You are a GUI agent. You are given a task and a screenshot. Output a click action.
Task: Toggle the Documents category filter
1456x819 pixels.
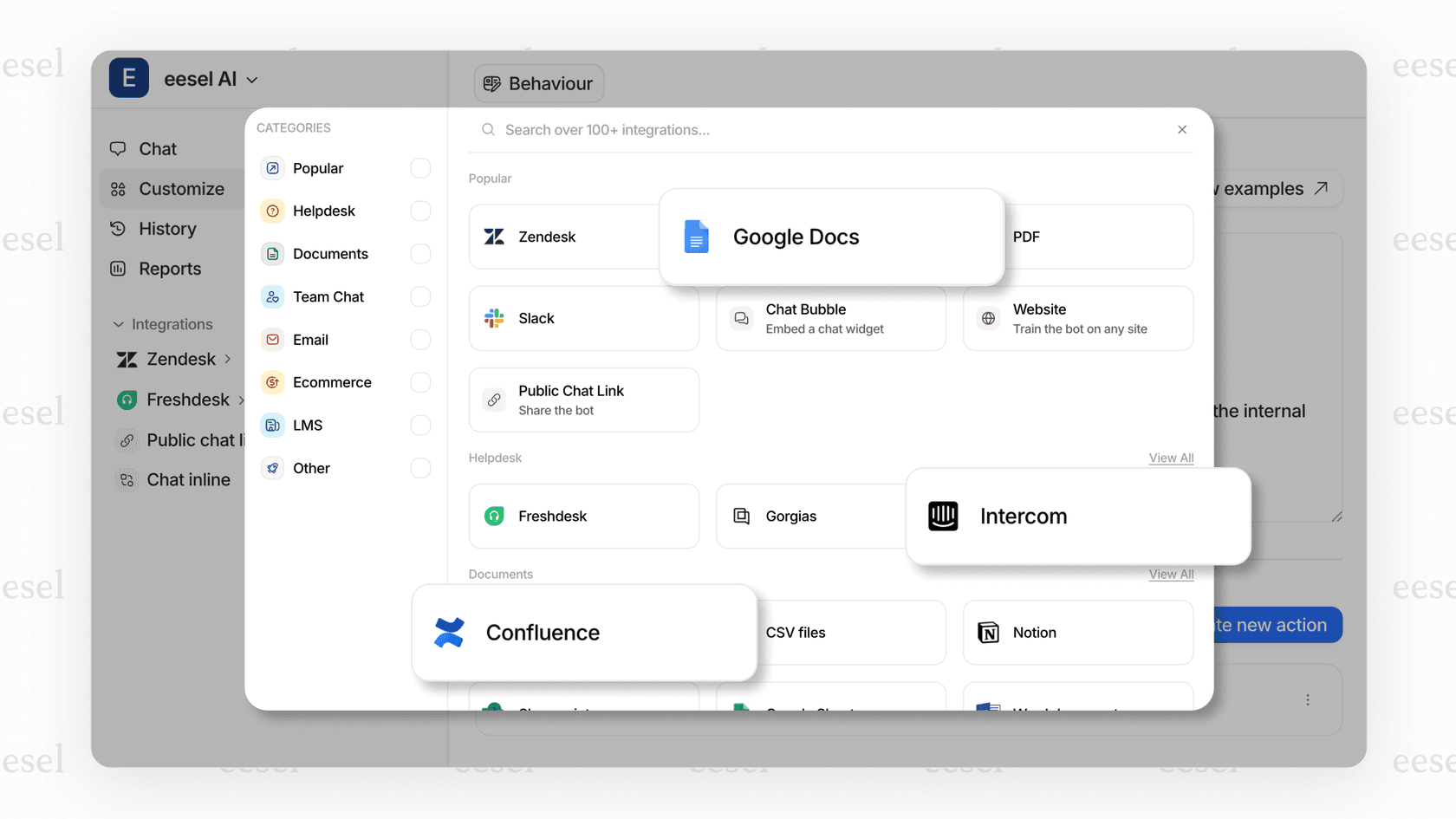pyautogui.click(x=420, y=253)
